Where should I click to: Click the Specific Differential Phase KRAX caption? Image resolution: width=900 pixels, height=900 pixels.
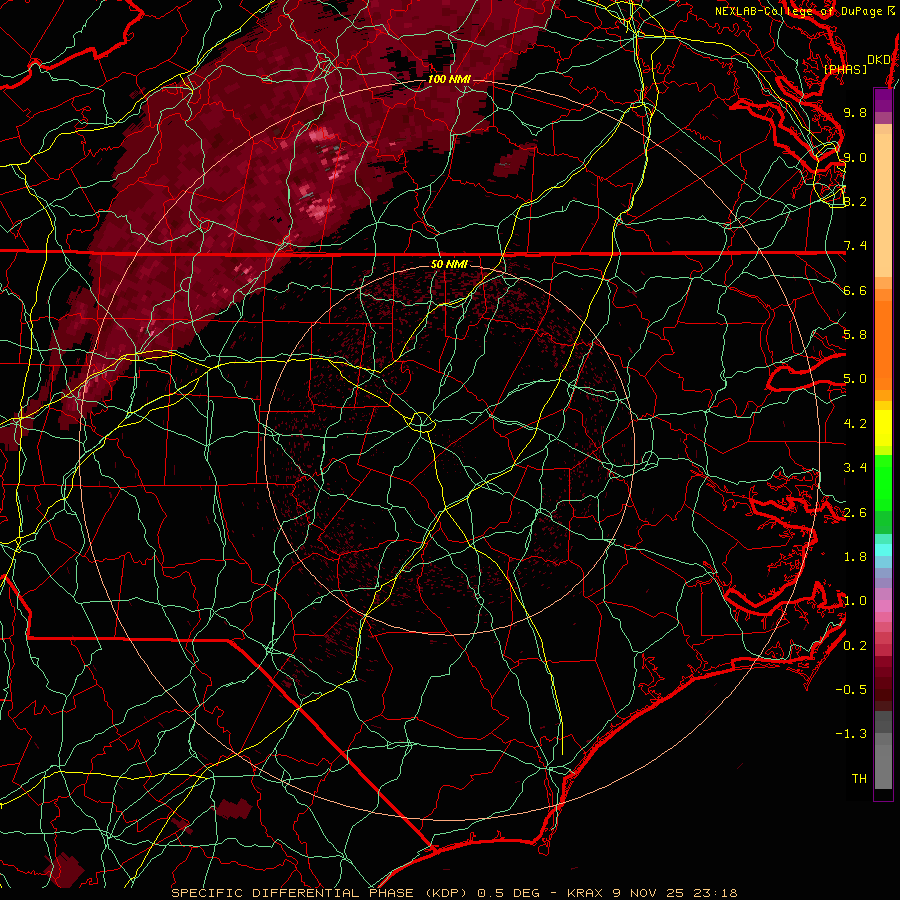(454, 893)
